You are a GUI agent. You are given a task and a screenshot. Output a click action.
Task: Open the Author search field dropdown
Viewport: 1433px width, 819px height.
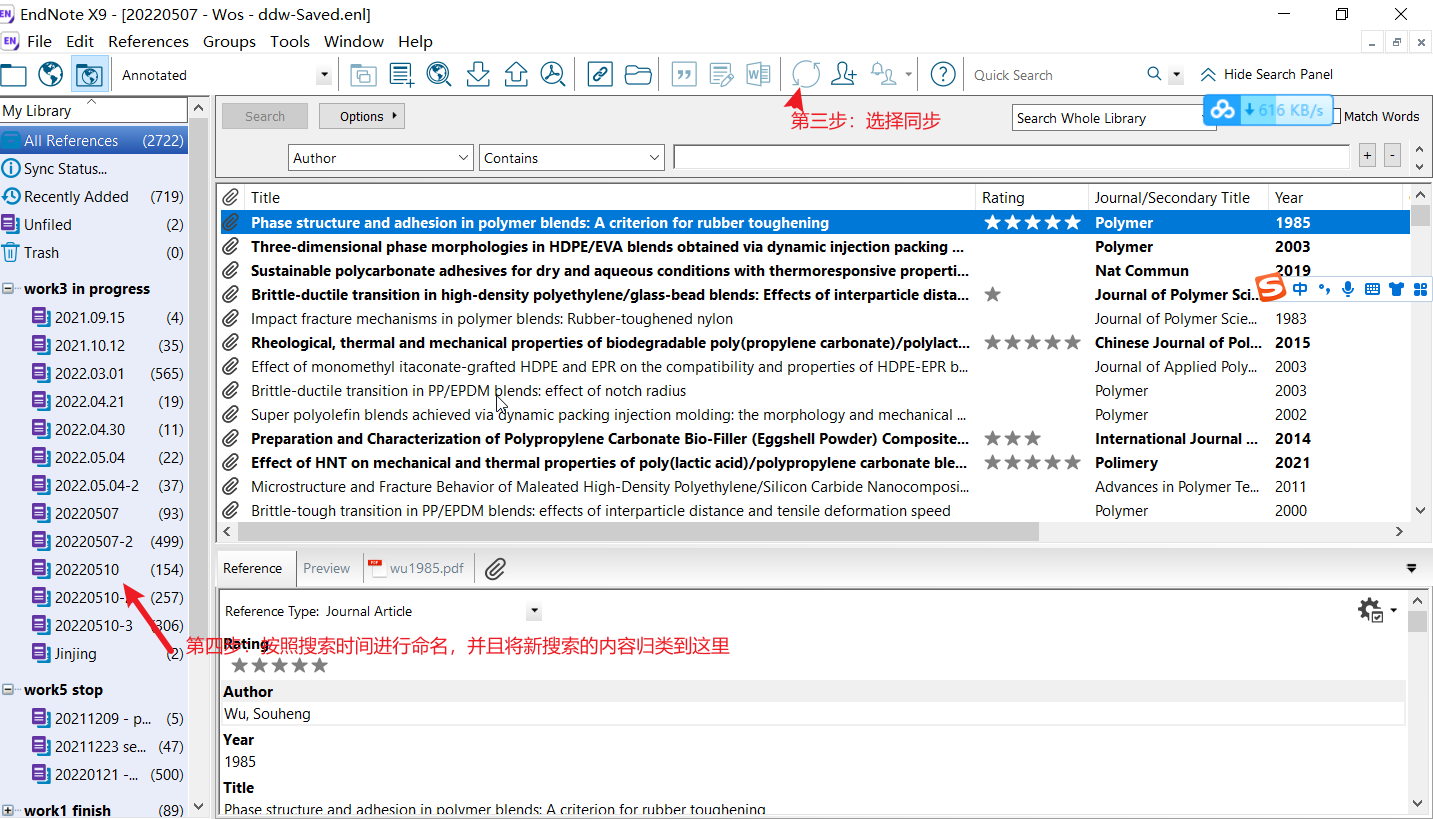(380, 158)
